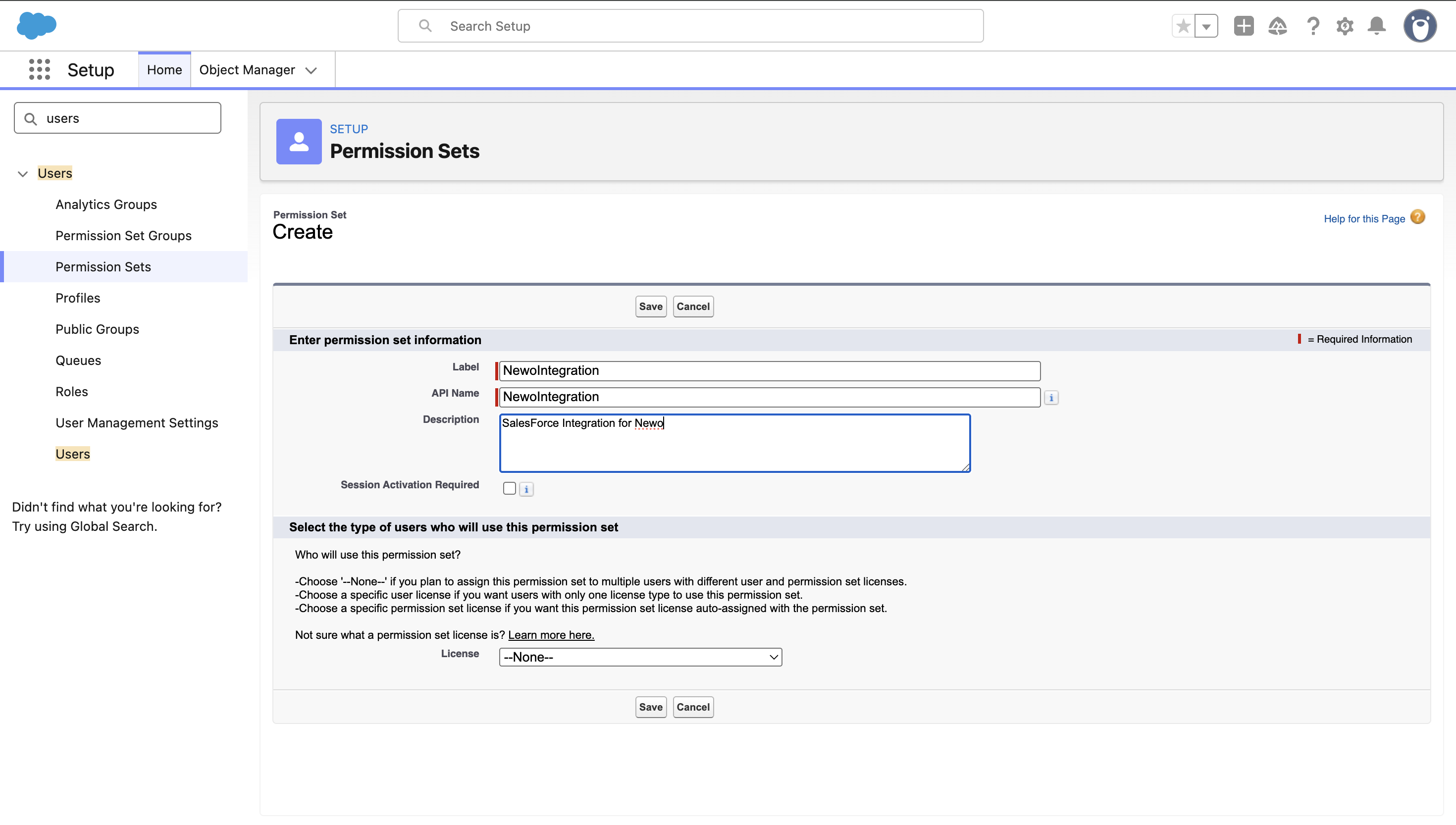1456x825 pixels.
Task: Switch to the Home tab
Action: tap(164, 70)
